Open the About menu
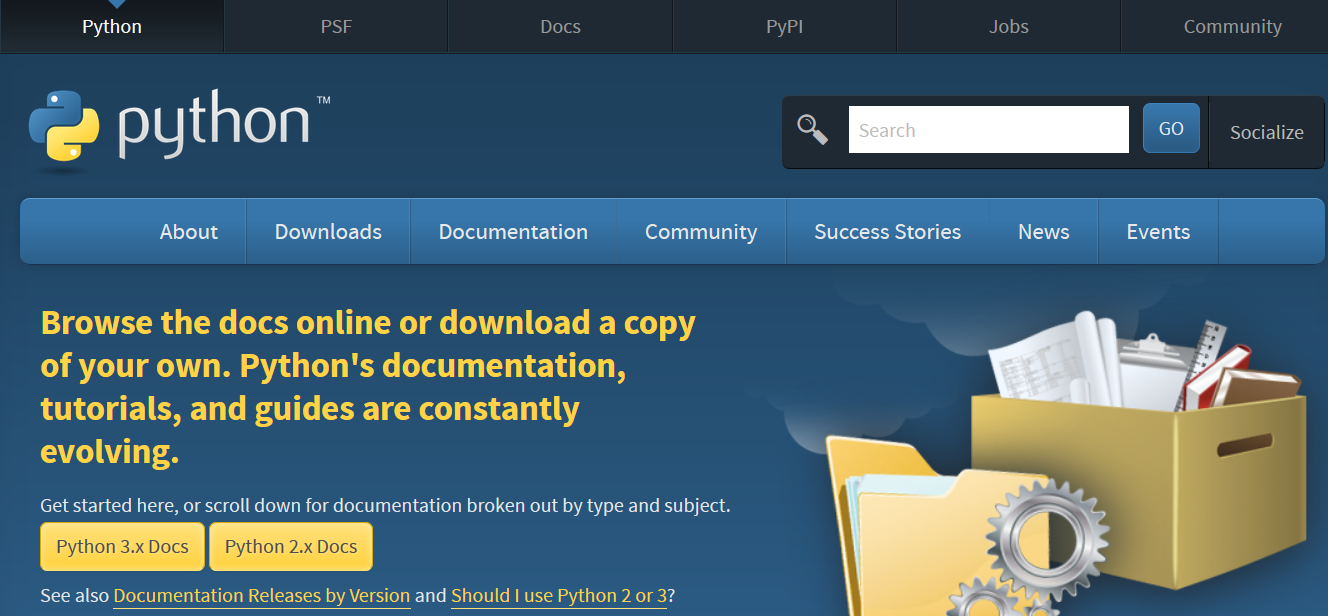Image resolution: width=1328 pixels, height=616 pixels. pos(189,232)
